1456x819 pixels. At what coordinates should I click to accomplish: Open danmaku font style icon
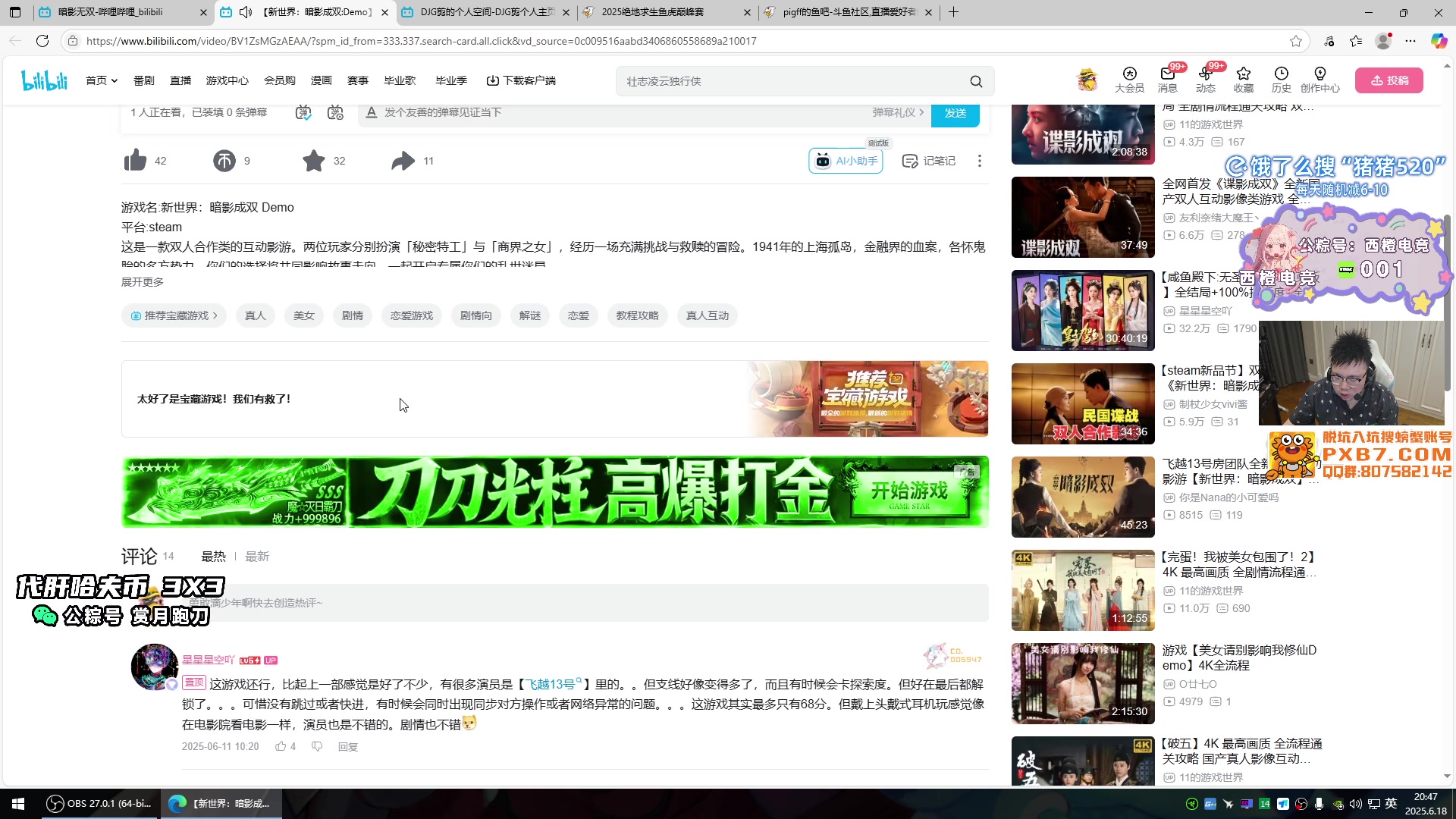(x=372, y=112)
